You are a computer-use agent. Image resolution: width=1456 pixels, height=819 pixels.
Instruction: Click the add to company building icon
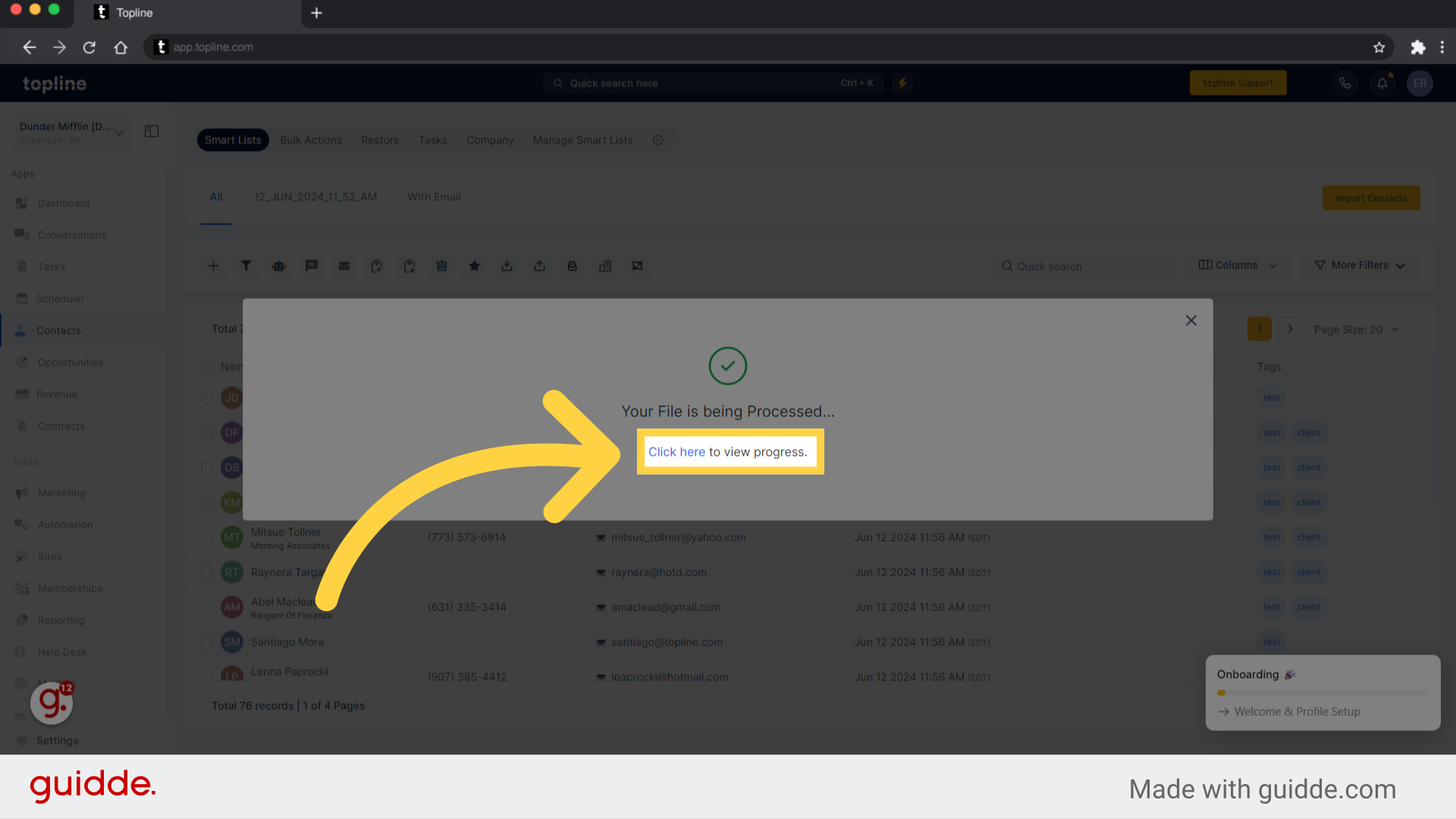(x=605, y=265)
